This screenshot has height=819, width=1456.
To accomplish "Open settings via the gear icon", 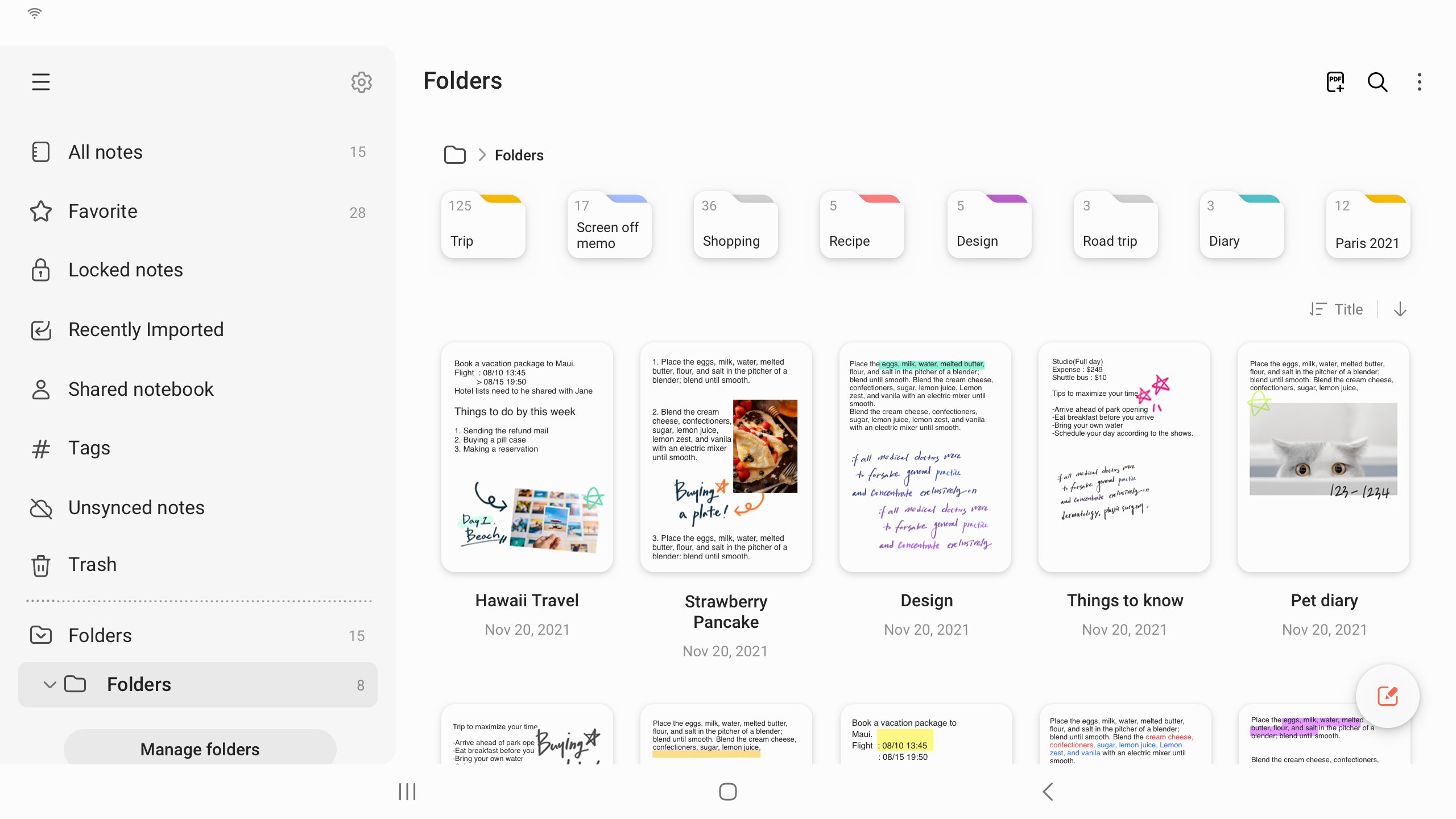I will point(361,82).
